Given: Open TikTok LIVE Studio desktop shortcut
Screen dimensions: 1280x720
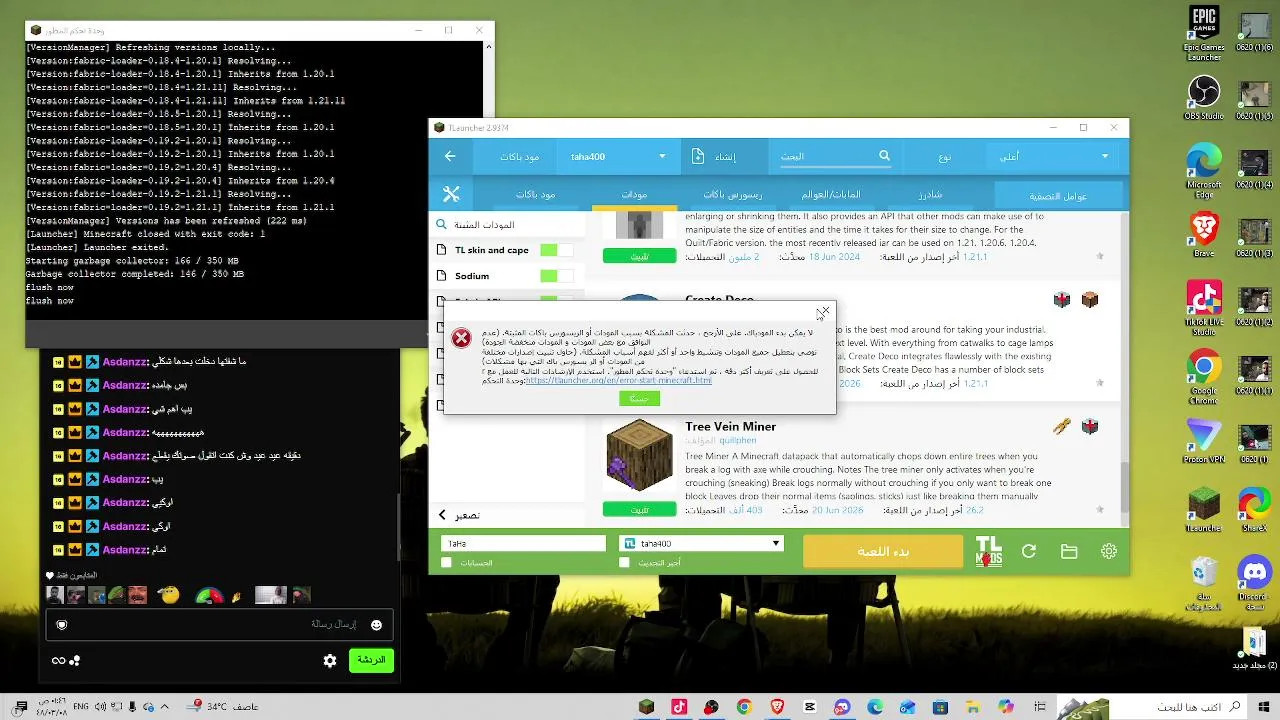Looking at the screenshot, I should pos(1204,308).
